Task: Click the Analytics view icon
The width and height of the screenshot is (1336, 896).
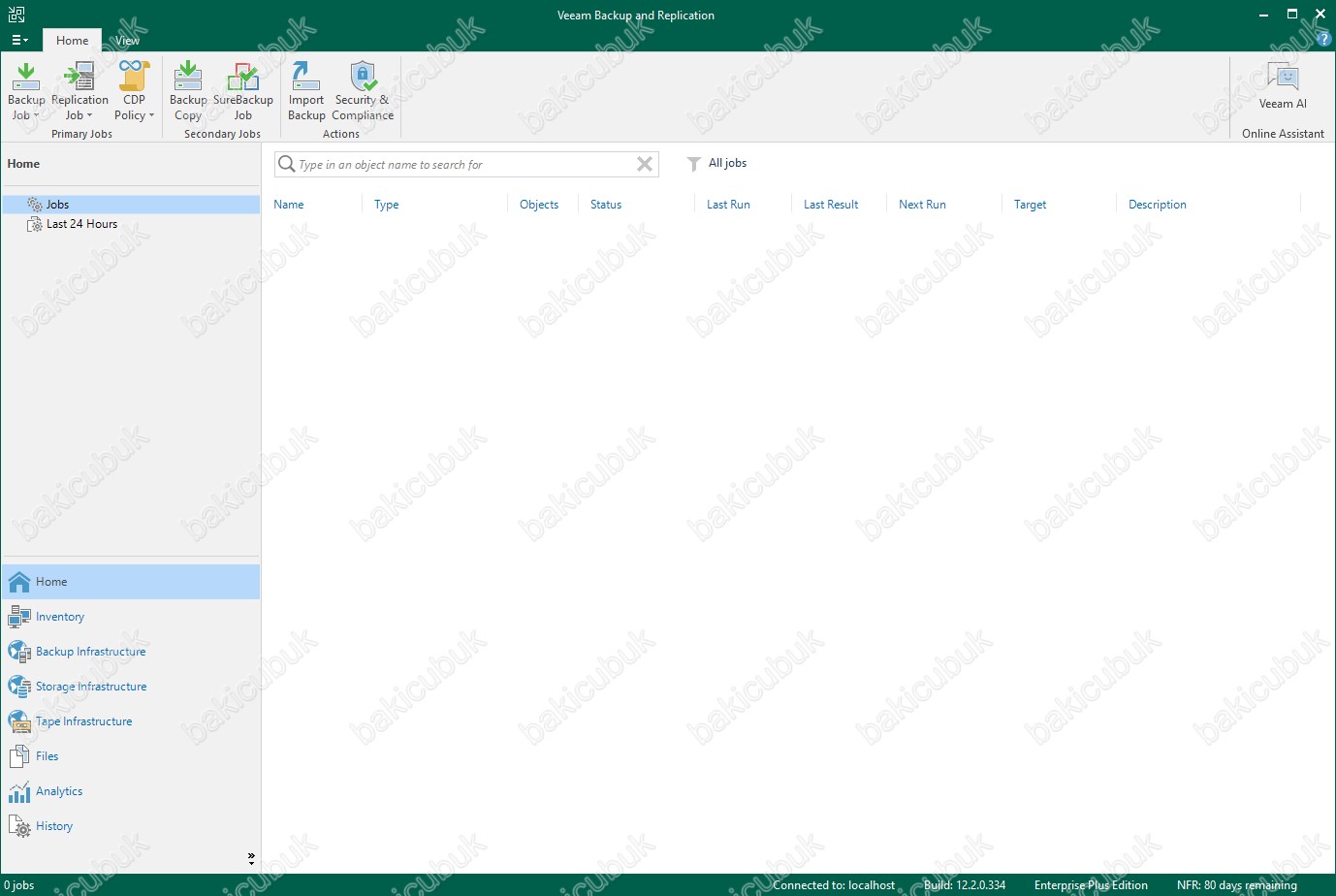Action: tap(19, 791)
